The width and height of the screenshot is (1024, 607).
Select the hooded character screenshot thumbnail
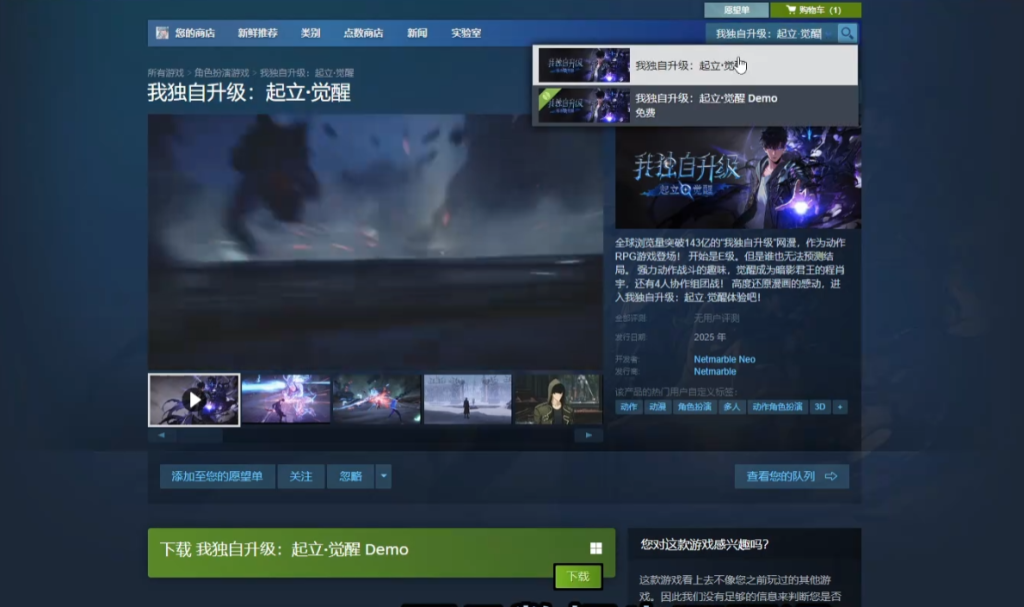tap(558, 399)
